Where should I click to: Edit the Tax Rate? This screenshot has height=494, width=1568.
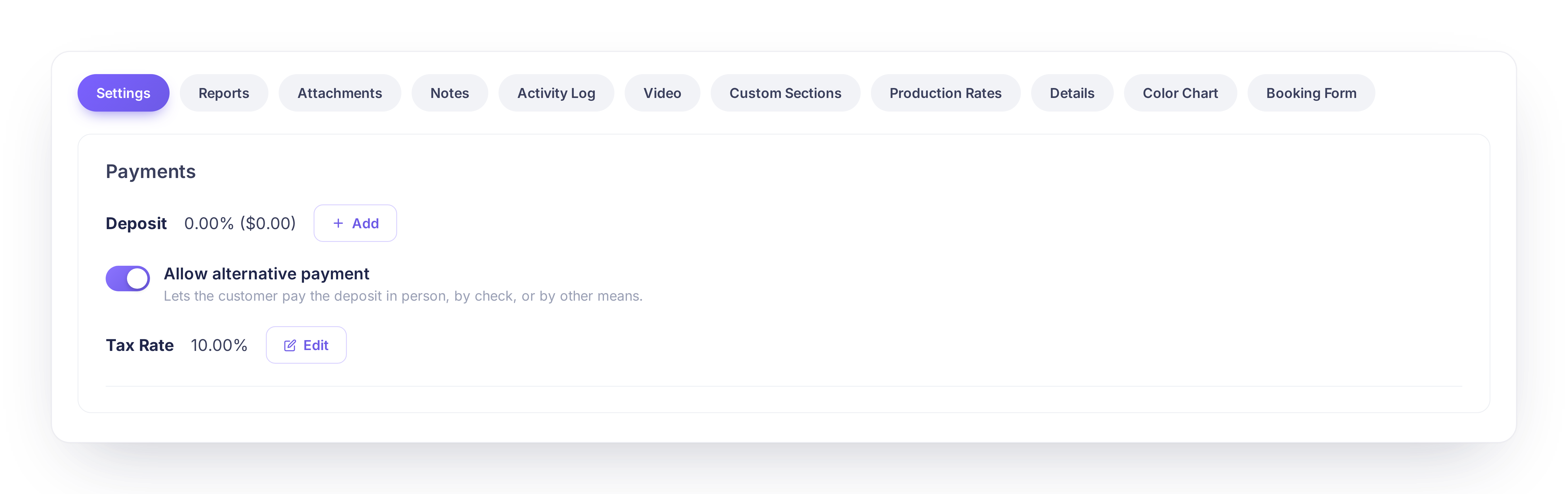306,345
